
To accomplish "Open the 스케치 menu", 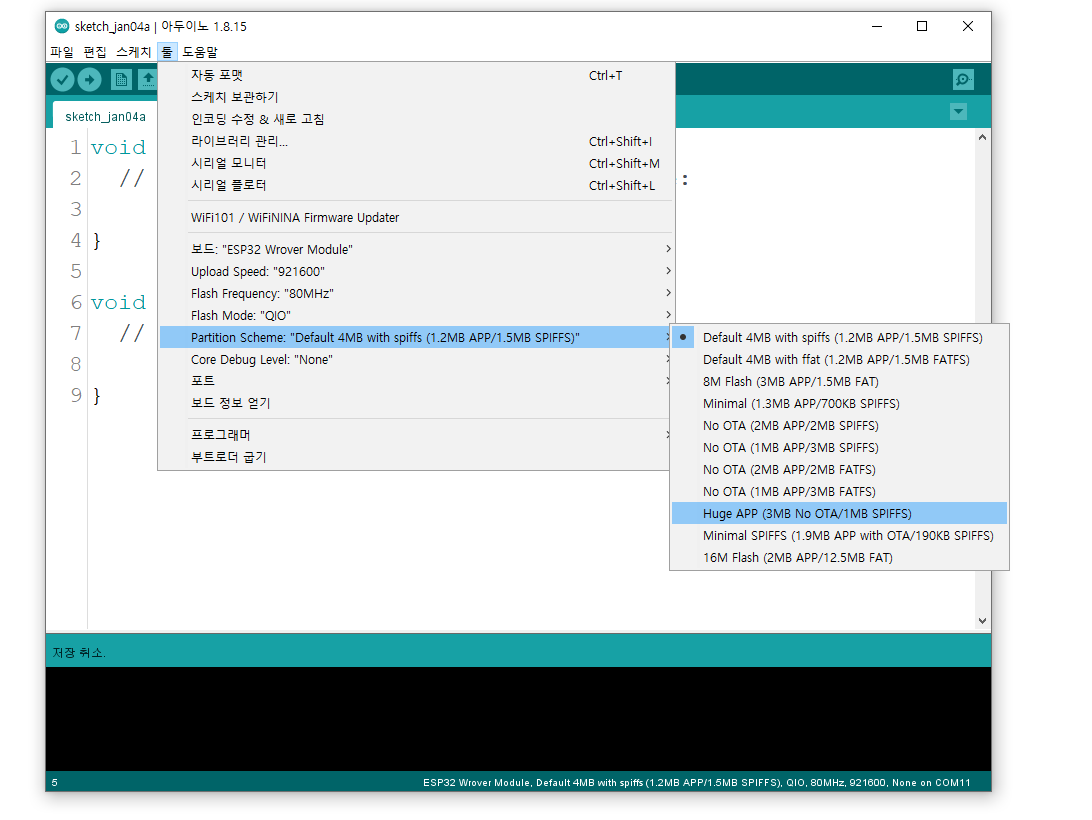I will pyautogui.click(x=134, y=52).
